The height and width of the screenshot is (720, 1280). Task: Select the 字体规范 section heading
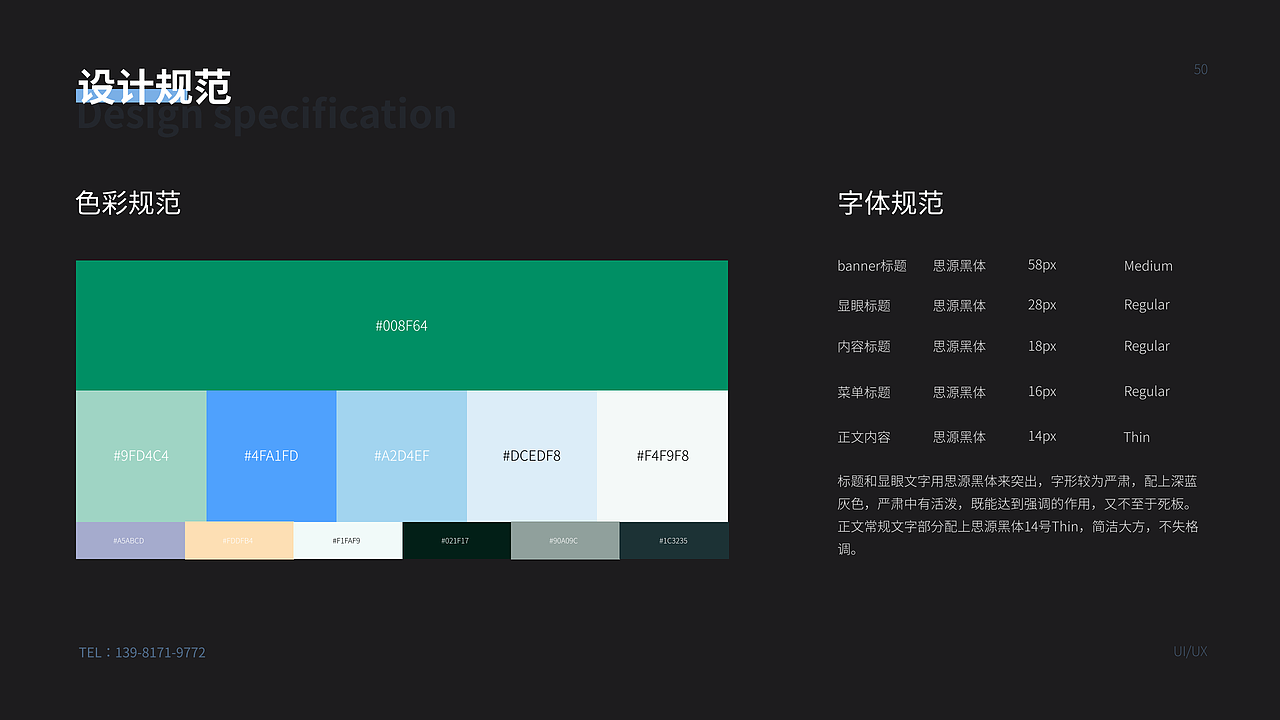(x=890, y=203)
